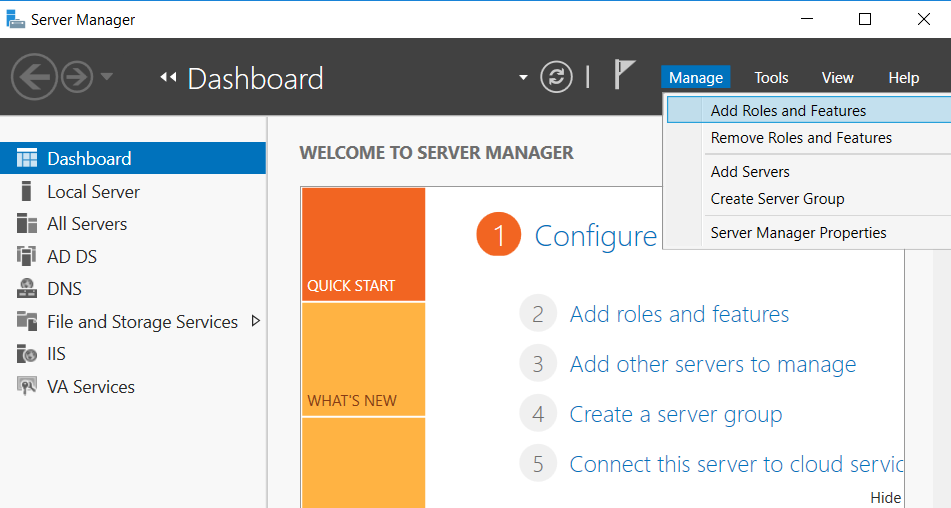Open the navigation history dropdown arrow
The height and width of the screenshot is (508, 951).
click(x=107, y=76)
